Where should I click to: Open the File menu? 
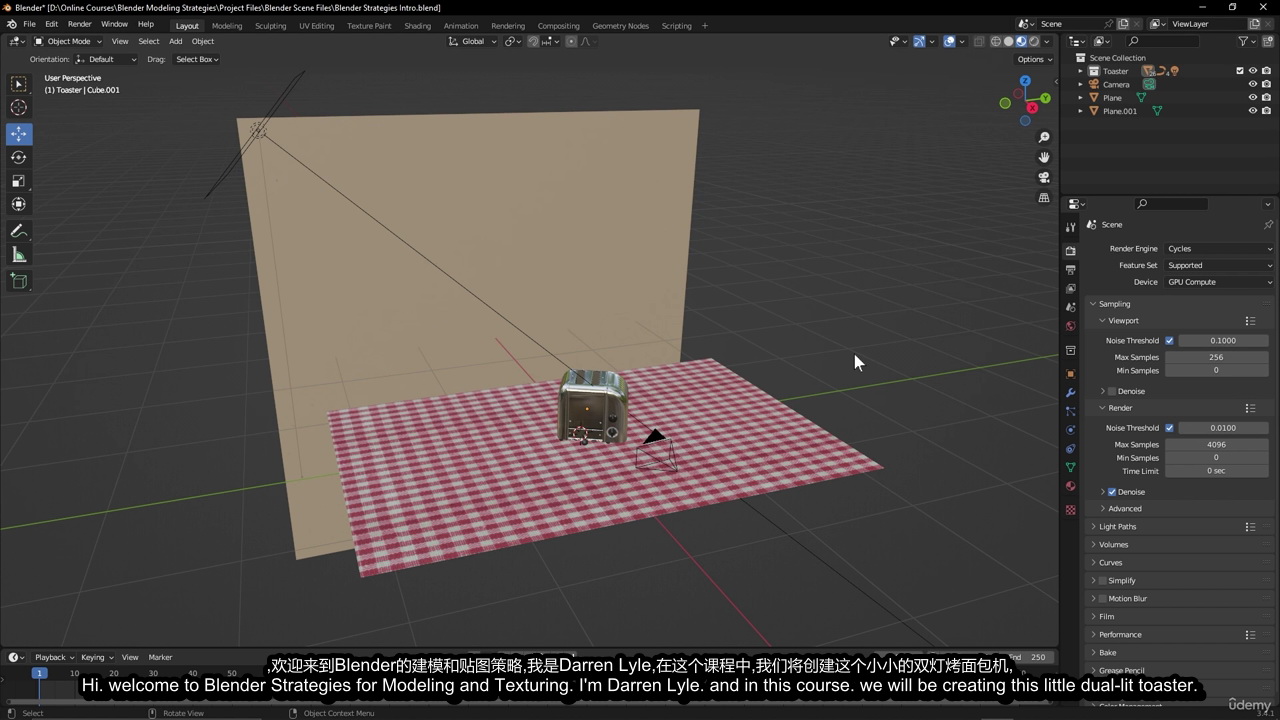click(x=29, y=24)
